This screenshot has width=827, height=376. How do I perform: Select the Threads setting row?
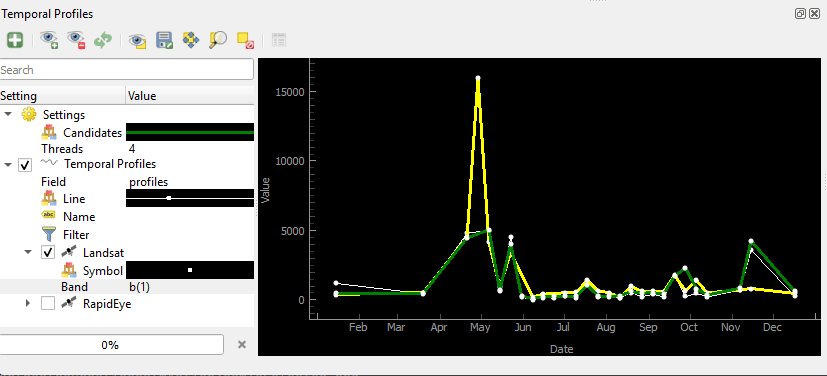click(x=127, y=149)
